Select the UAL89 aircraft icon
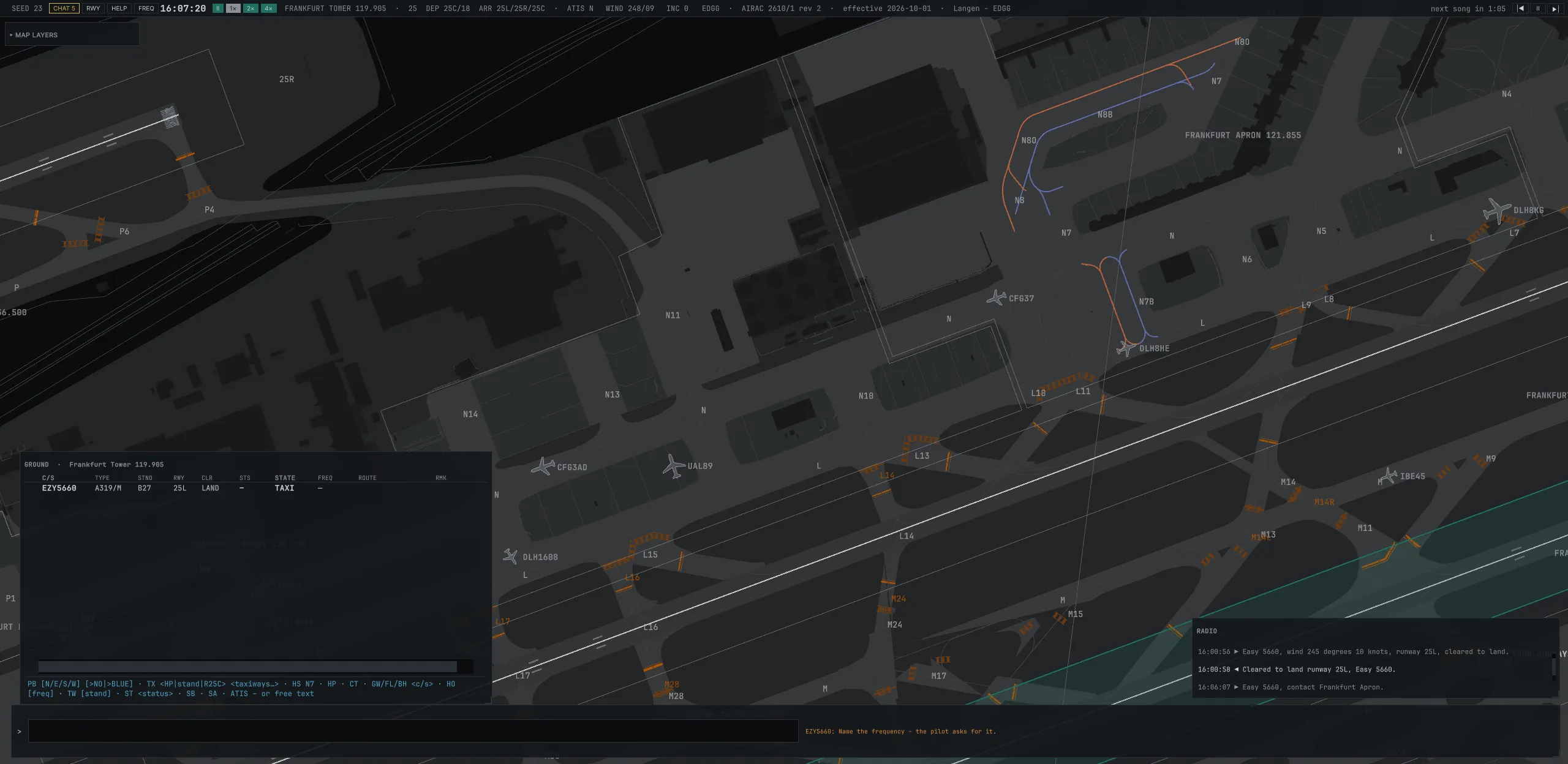Screen dimensions: 1568x764 point(674,466)
